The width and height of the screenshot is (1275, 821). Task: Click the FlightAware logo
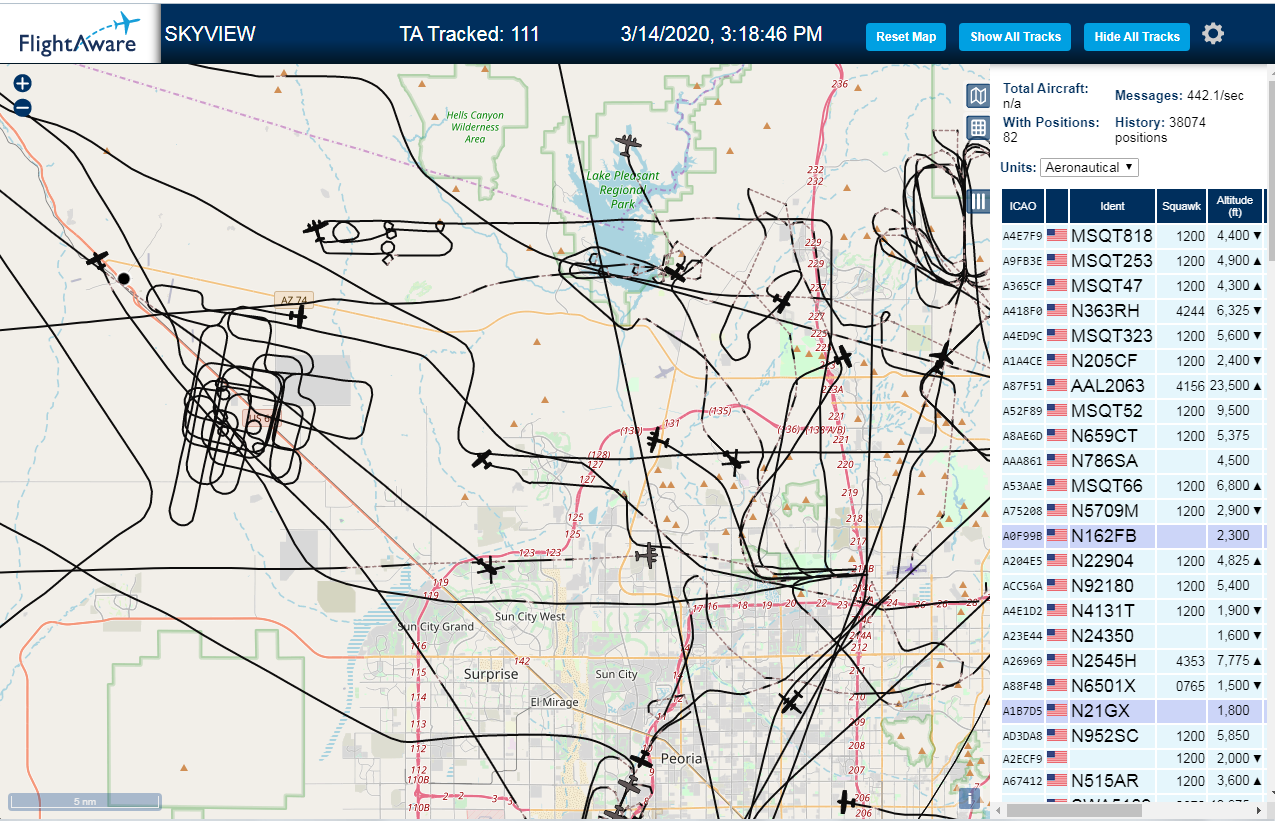(x=80, y=34)
